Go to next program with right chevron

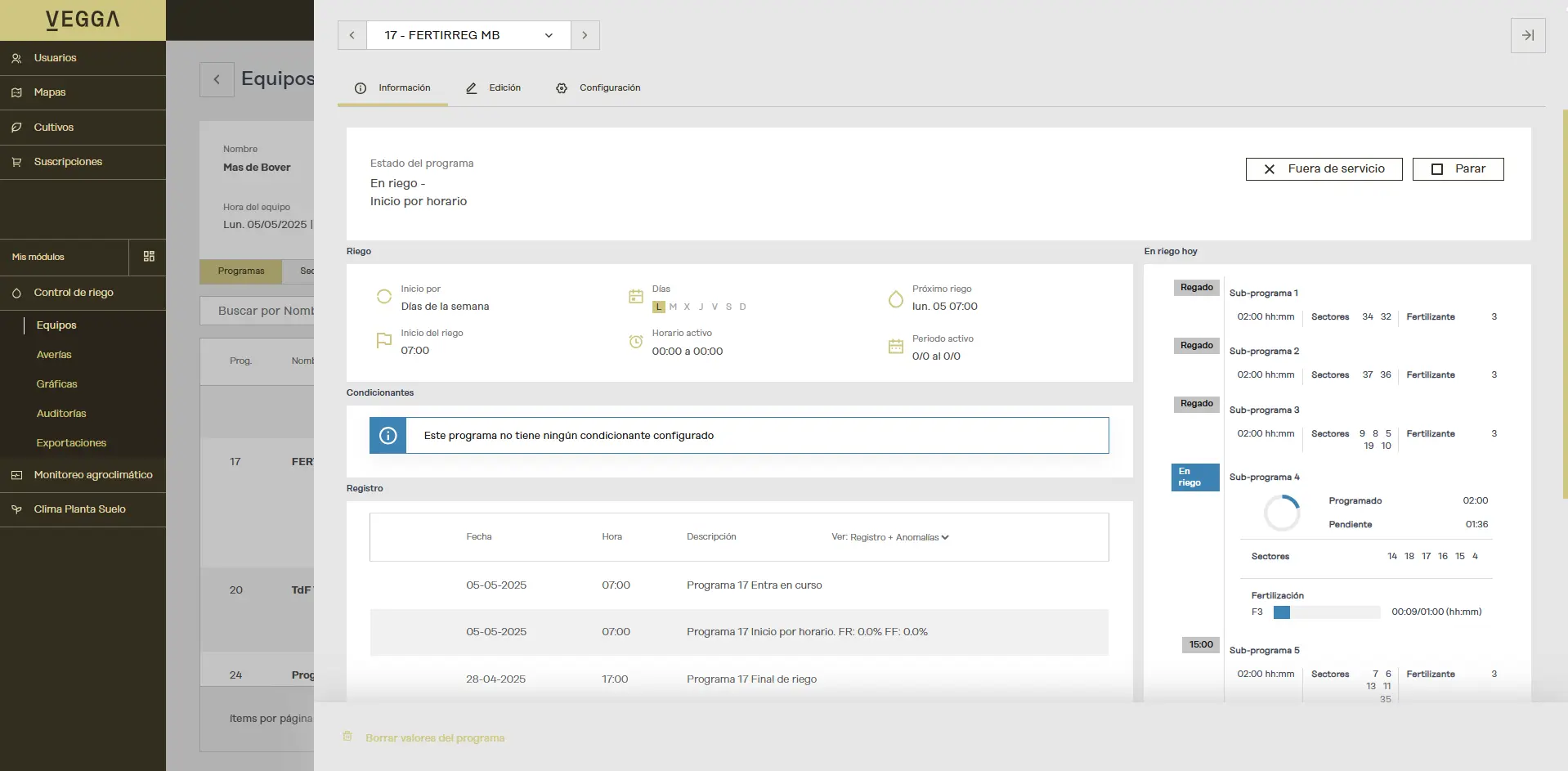coord(585,35)
